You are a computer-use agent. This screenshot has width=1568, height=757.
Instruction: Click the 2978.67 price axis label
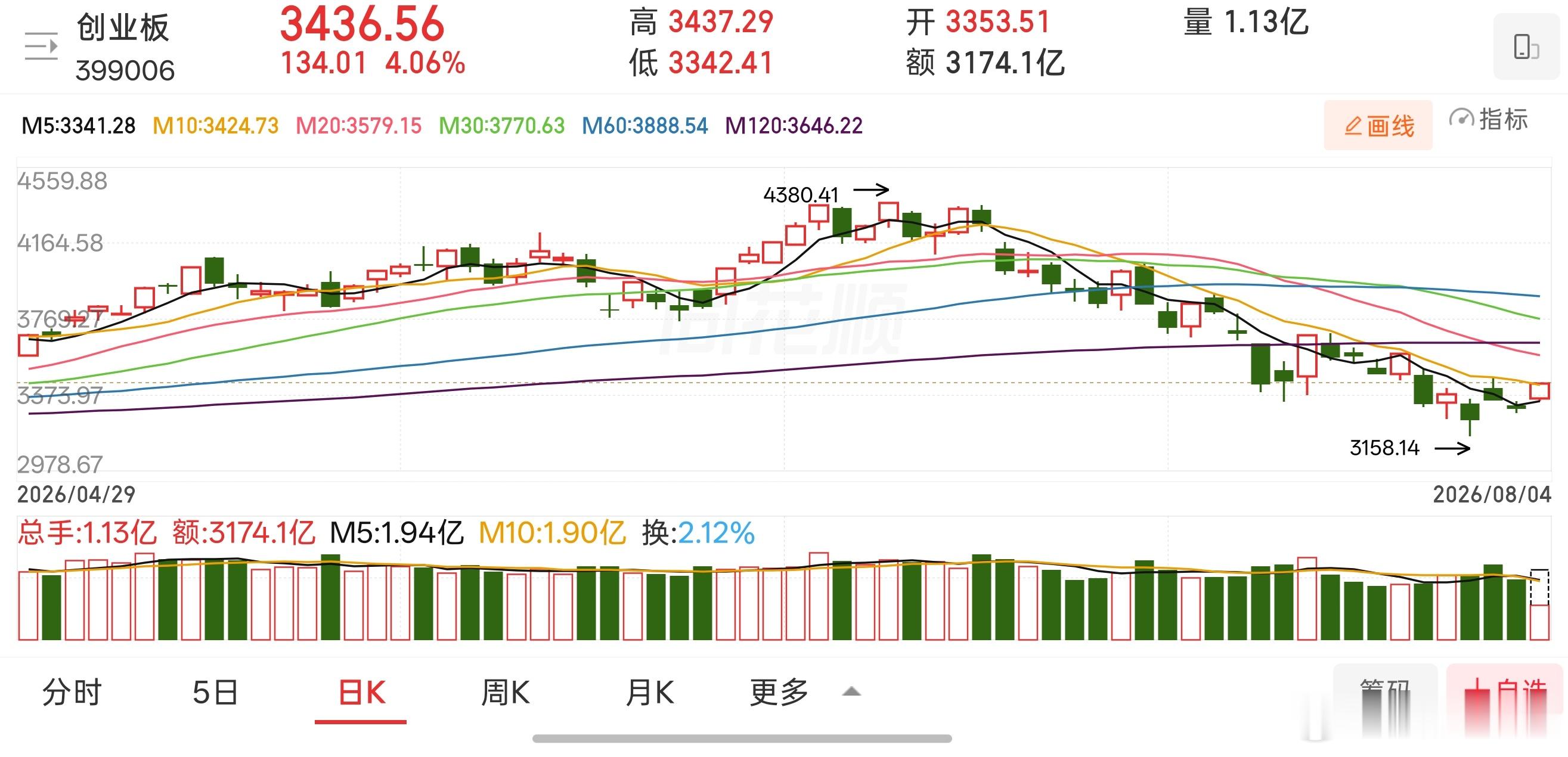pos(60,465)
